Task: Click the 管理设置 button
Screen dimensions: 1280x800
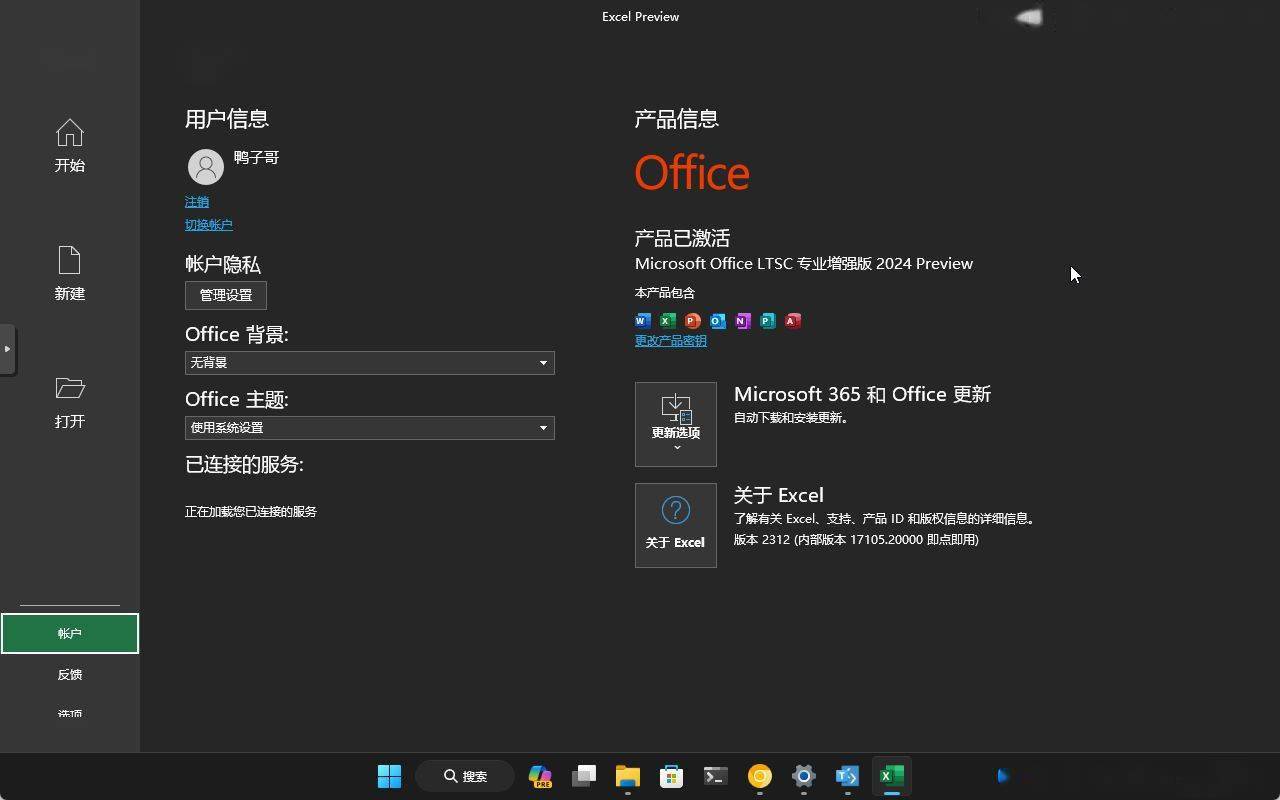Action: 226,295
